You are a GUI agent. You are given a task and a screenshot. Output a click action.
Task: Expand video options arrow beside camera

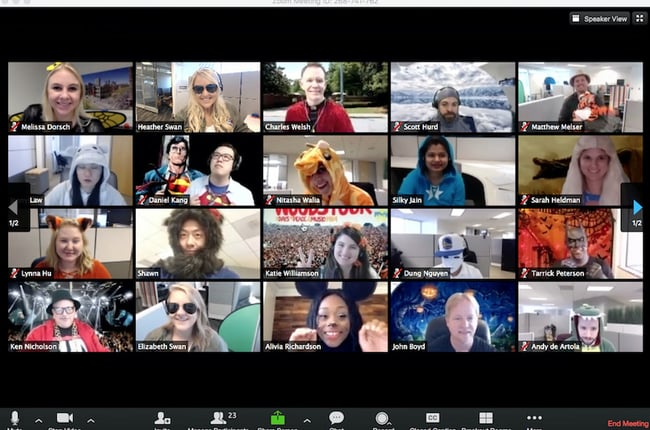pos(91,419)
